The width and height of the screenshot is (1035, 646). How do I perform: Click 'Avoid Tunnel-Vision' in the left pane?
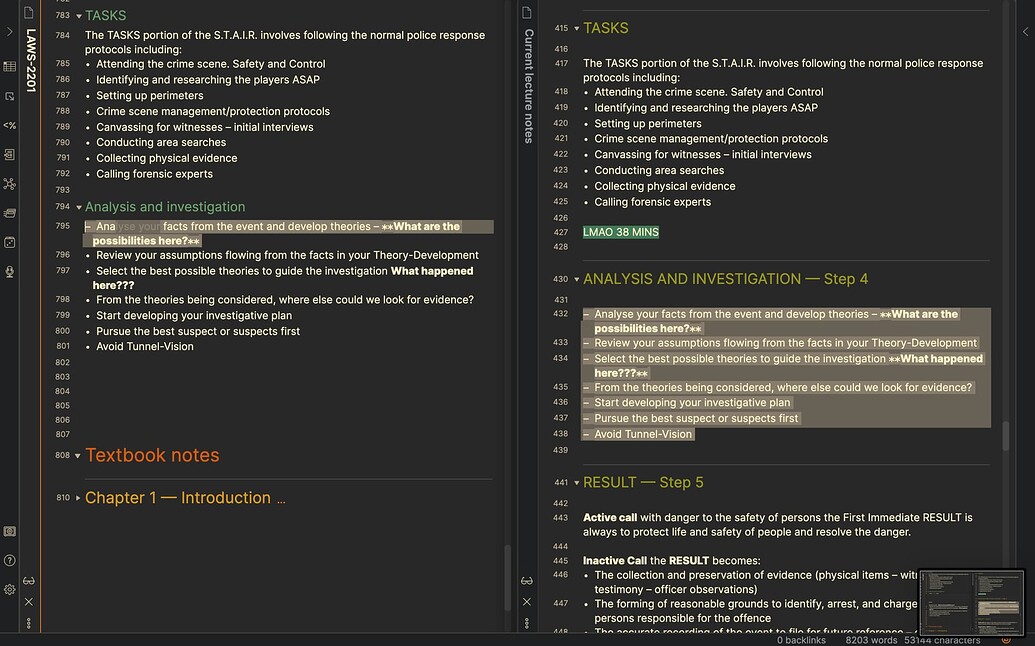[145, 346]
